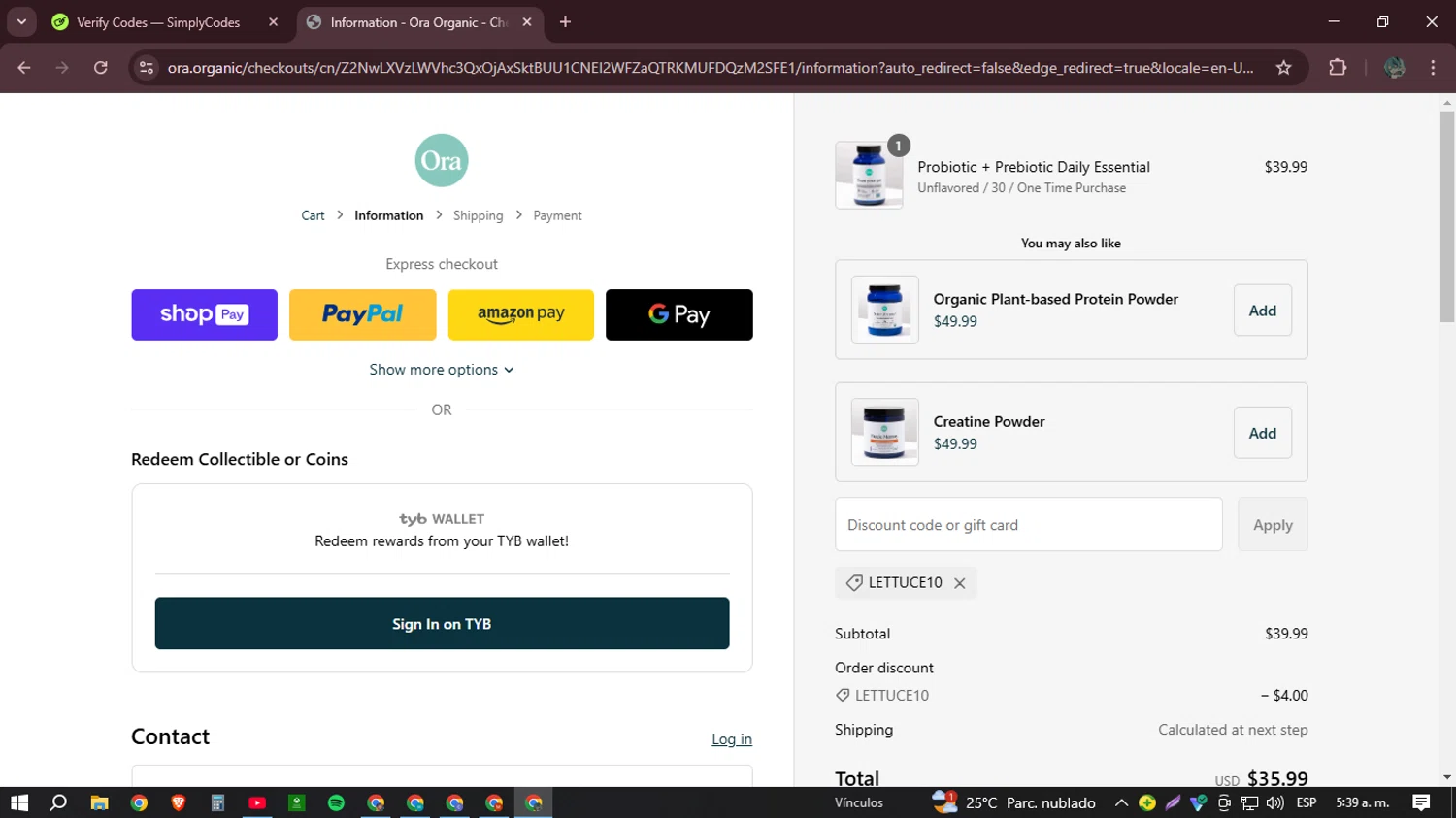This screenshot has height=818, width=1456.
Task: Open Xbox app from taskbar
Action: tap(297, 802)
